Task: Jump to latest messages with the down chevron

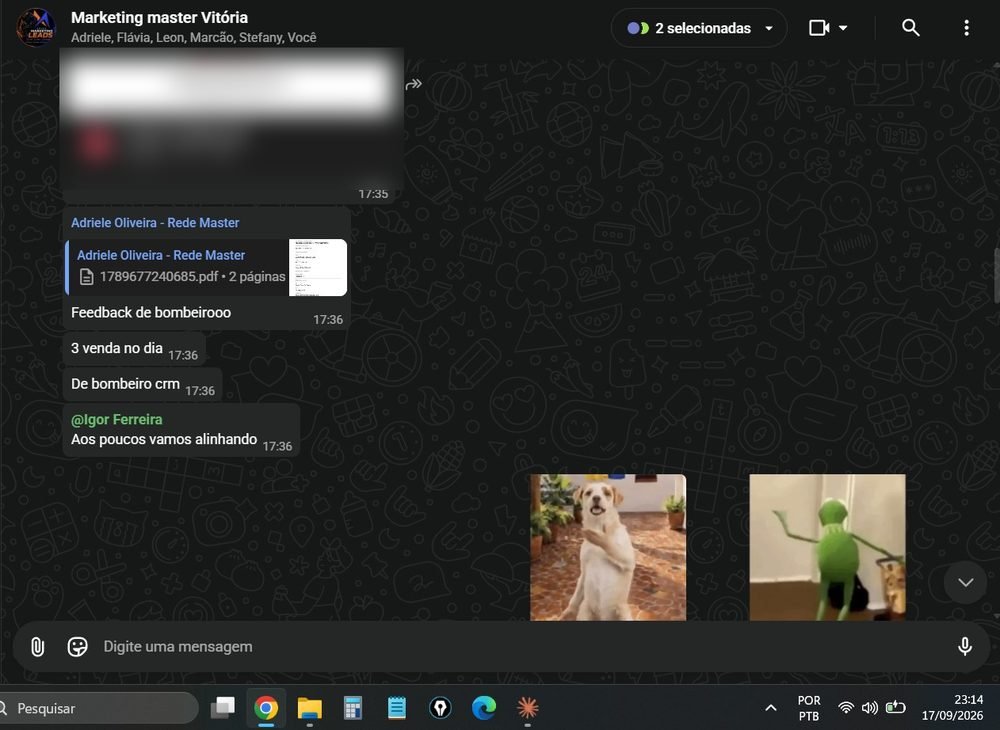Action: point(966,582)
